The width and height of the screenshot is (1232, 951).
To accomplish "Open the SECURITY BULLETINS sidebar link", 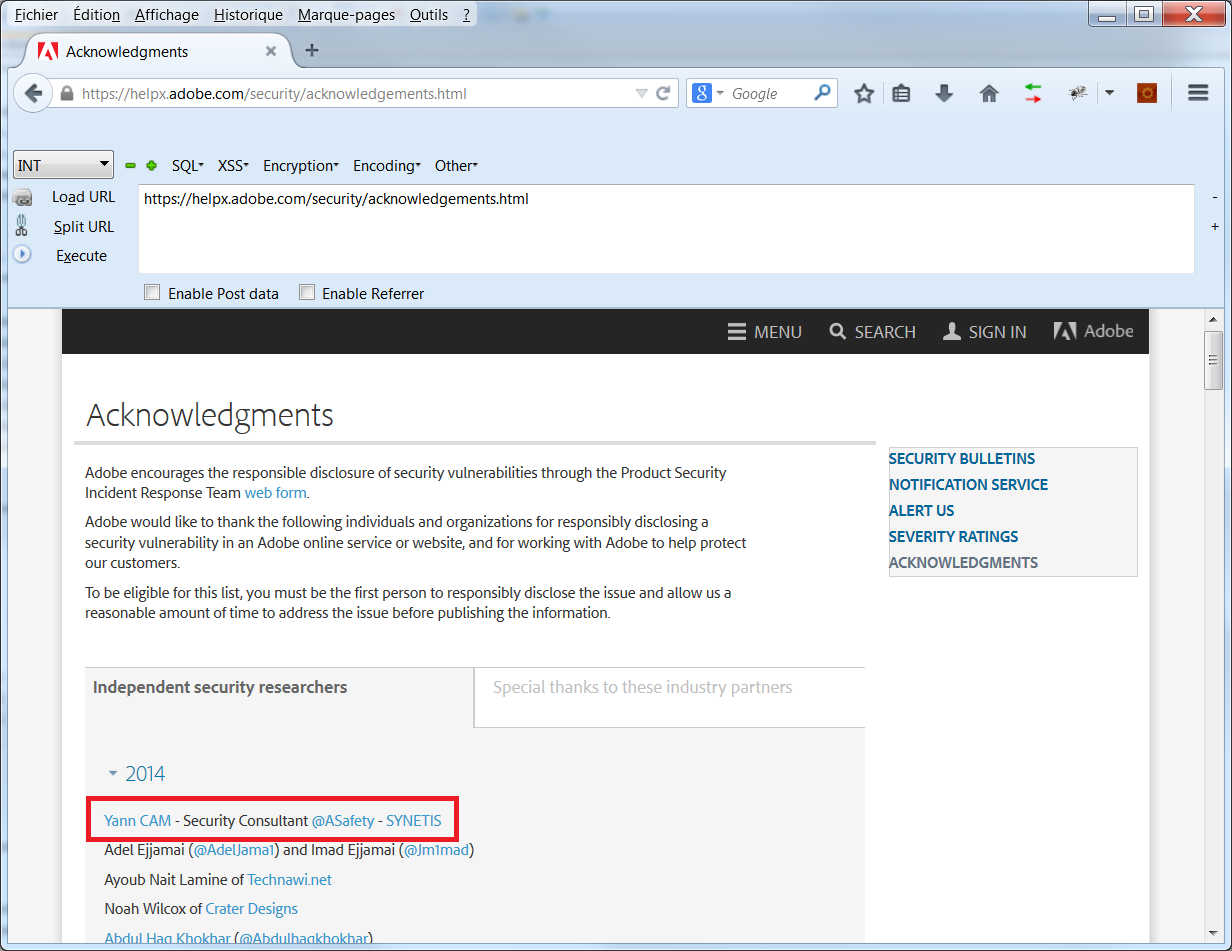I will coord(962,458).
